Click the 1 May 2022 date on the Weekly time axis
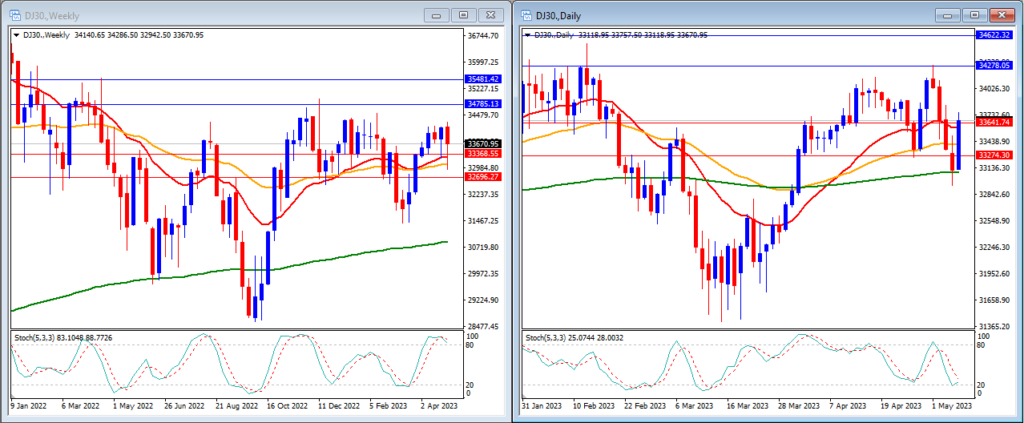The image size is (1024, 423). pyautogui.click(x=133, y=405)
